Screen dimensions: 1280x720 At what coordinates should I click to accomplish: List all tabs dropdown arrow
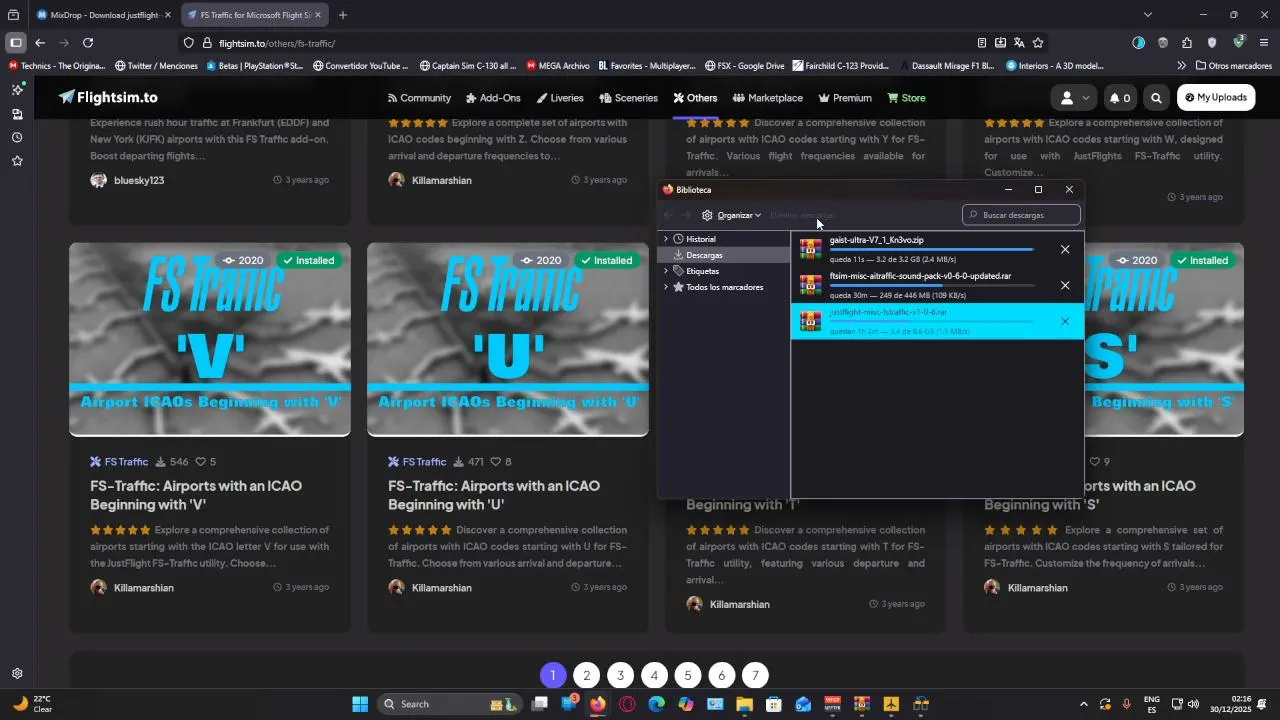click(1148, 15)
